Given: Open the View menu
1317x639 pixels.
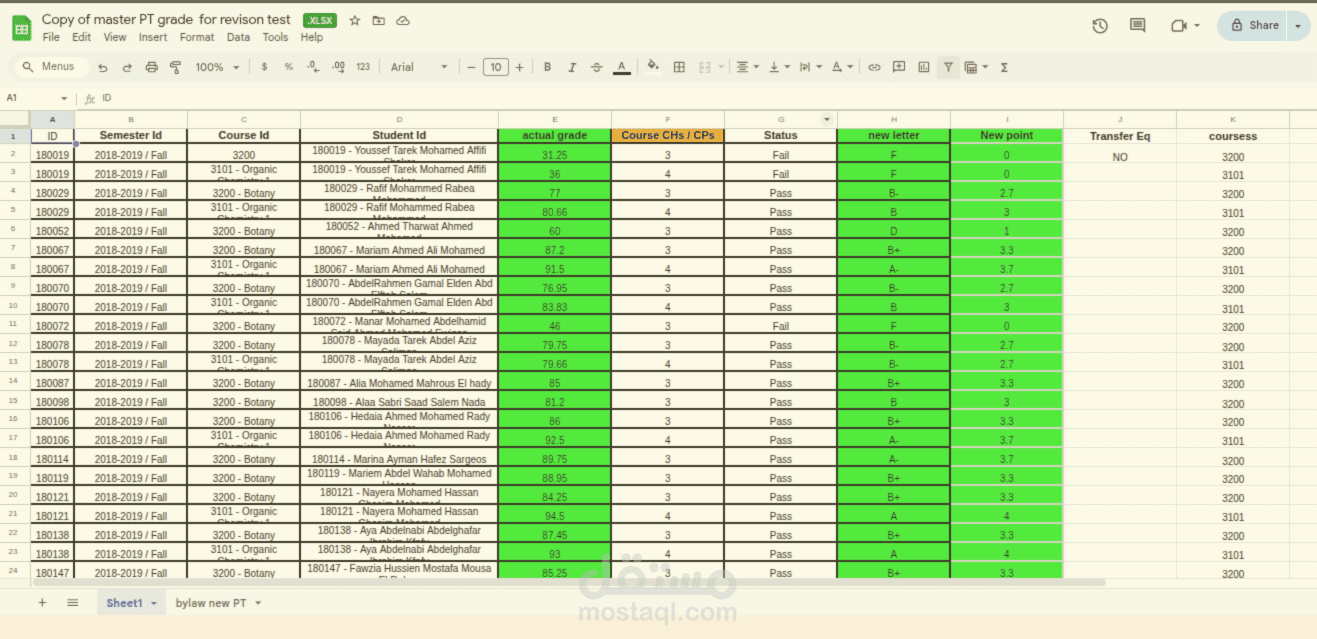Looking at the screenshot, I should pos(115,37).
